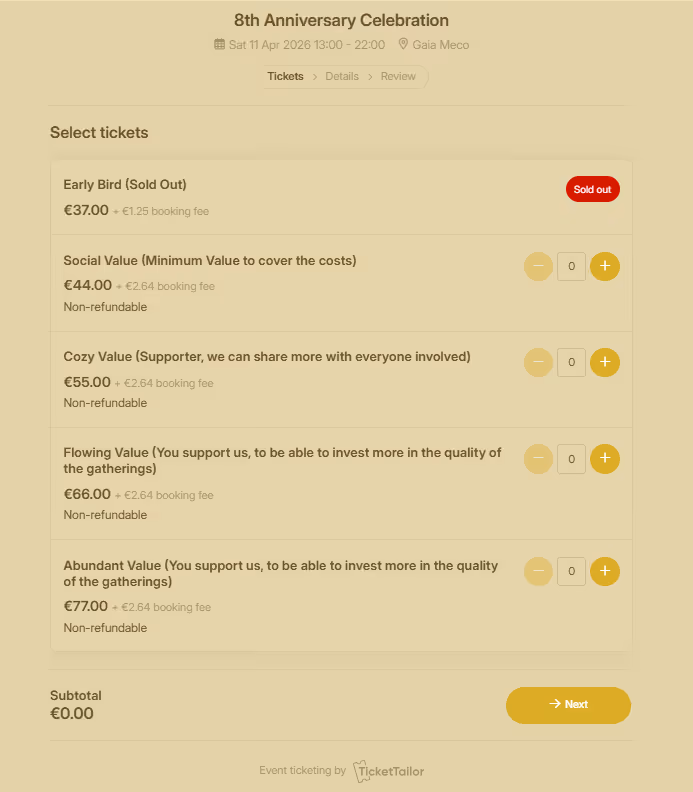Open the TicketTailor logo link
Image resolution: width=693 pixels, height=792 pixels.
pos(388,771)
